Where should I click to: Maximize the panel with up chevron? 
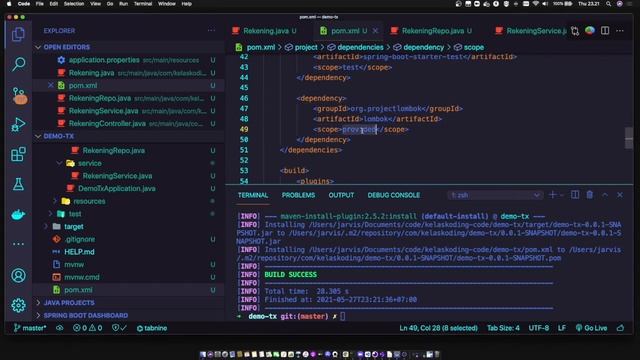[605, 195]
